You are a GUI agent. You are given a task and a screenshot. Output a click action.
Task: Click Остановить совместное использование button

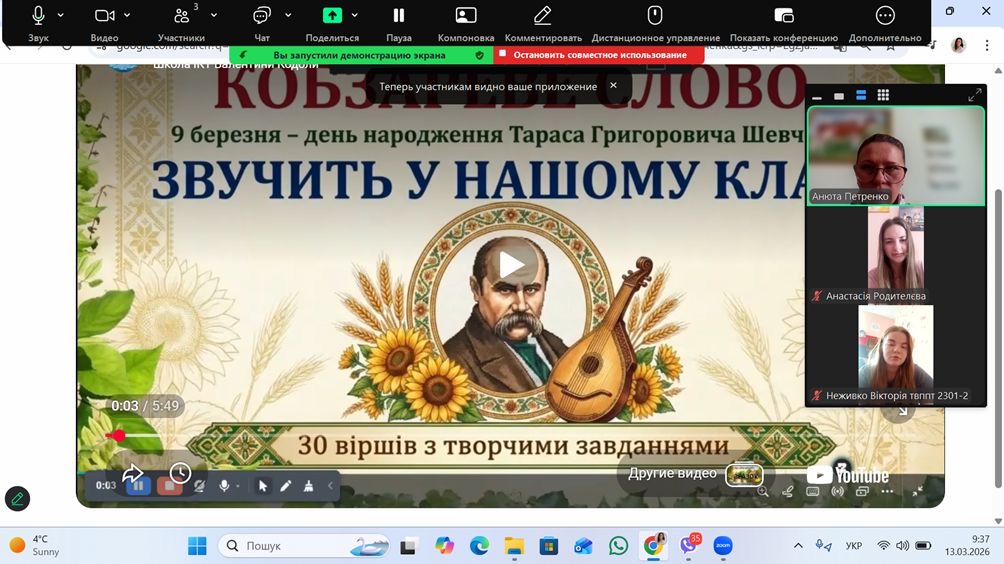[599, 55]
